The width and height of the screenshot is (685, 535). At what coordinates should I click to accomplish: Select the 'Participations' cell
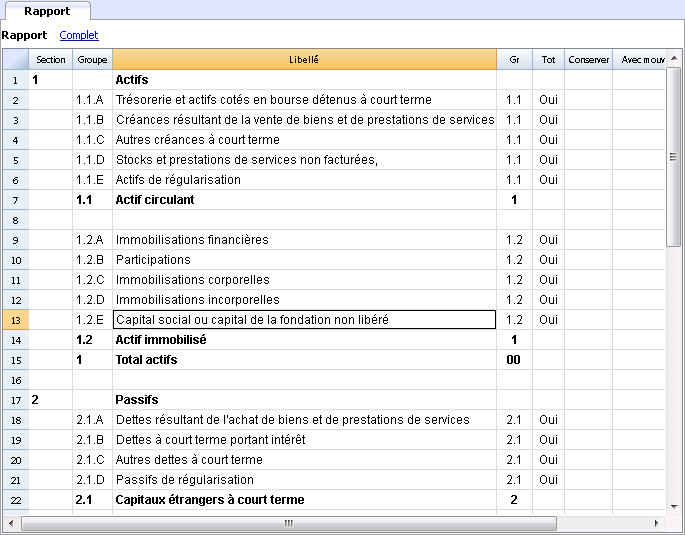coord(304,260)
